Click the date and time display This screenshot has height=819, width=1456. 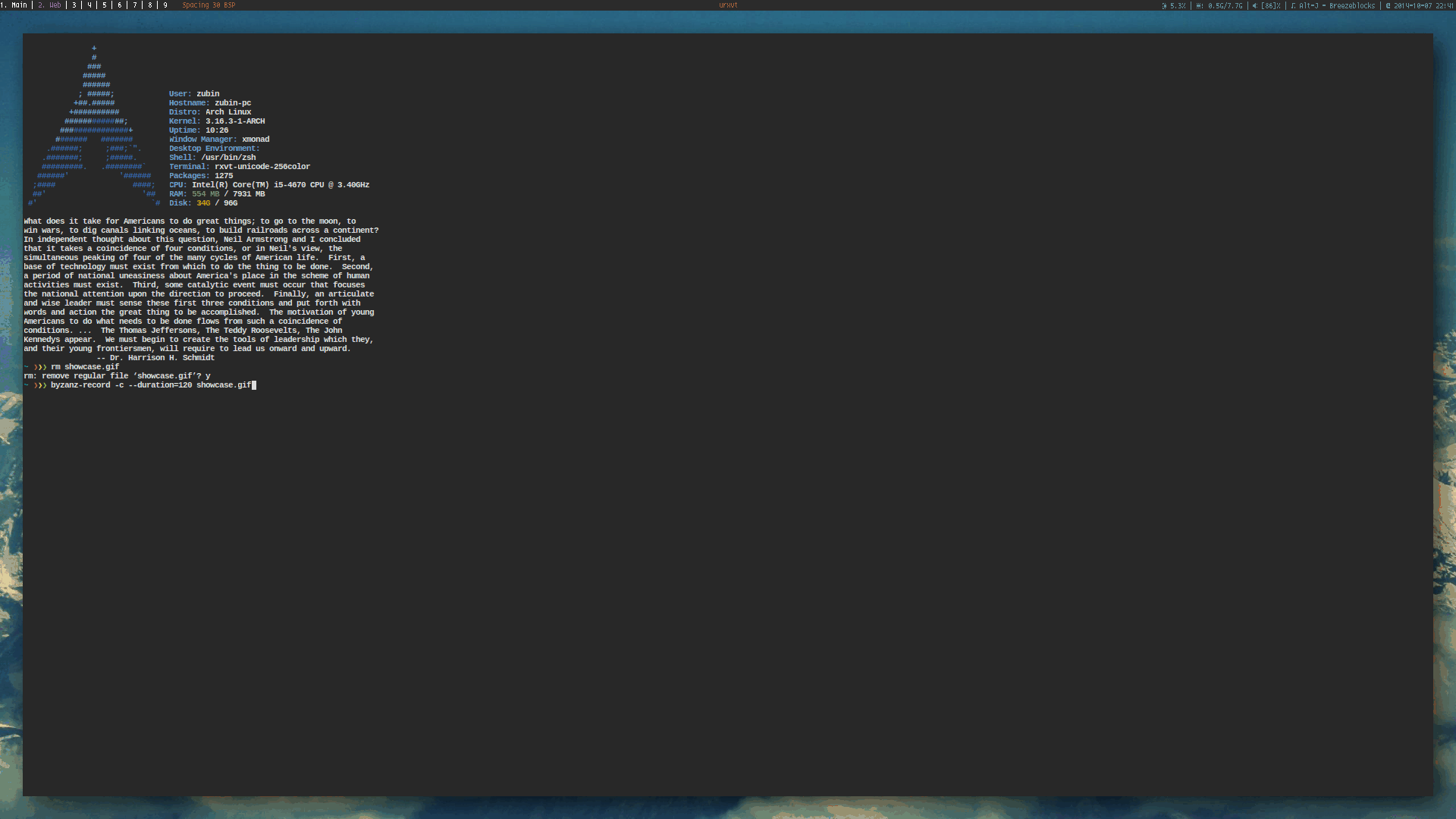pyautogui.click(x=1423, y=5)
